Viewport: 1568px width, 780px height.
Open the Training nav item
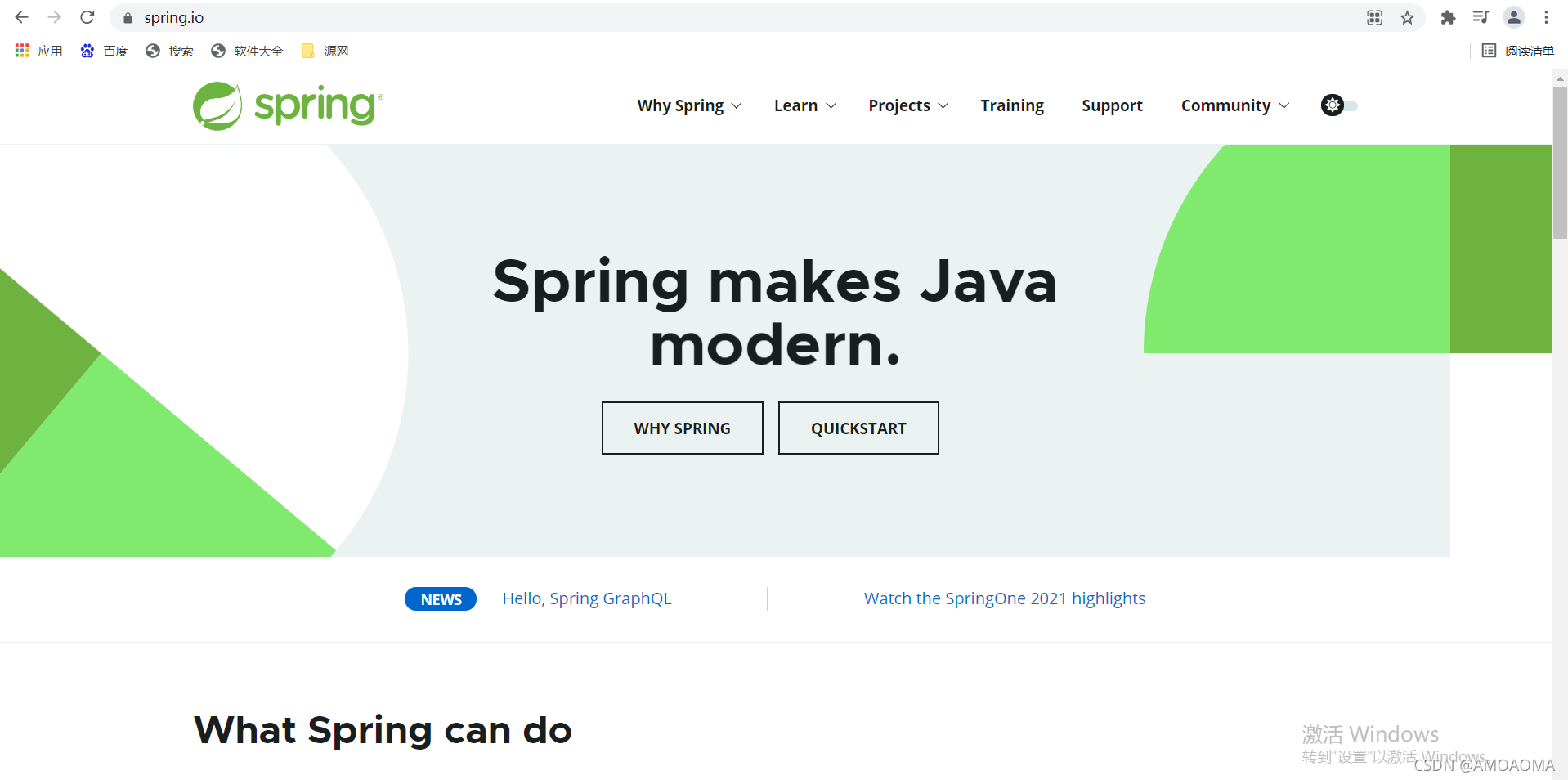click(x=1012, y=105)
